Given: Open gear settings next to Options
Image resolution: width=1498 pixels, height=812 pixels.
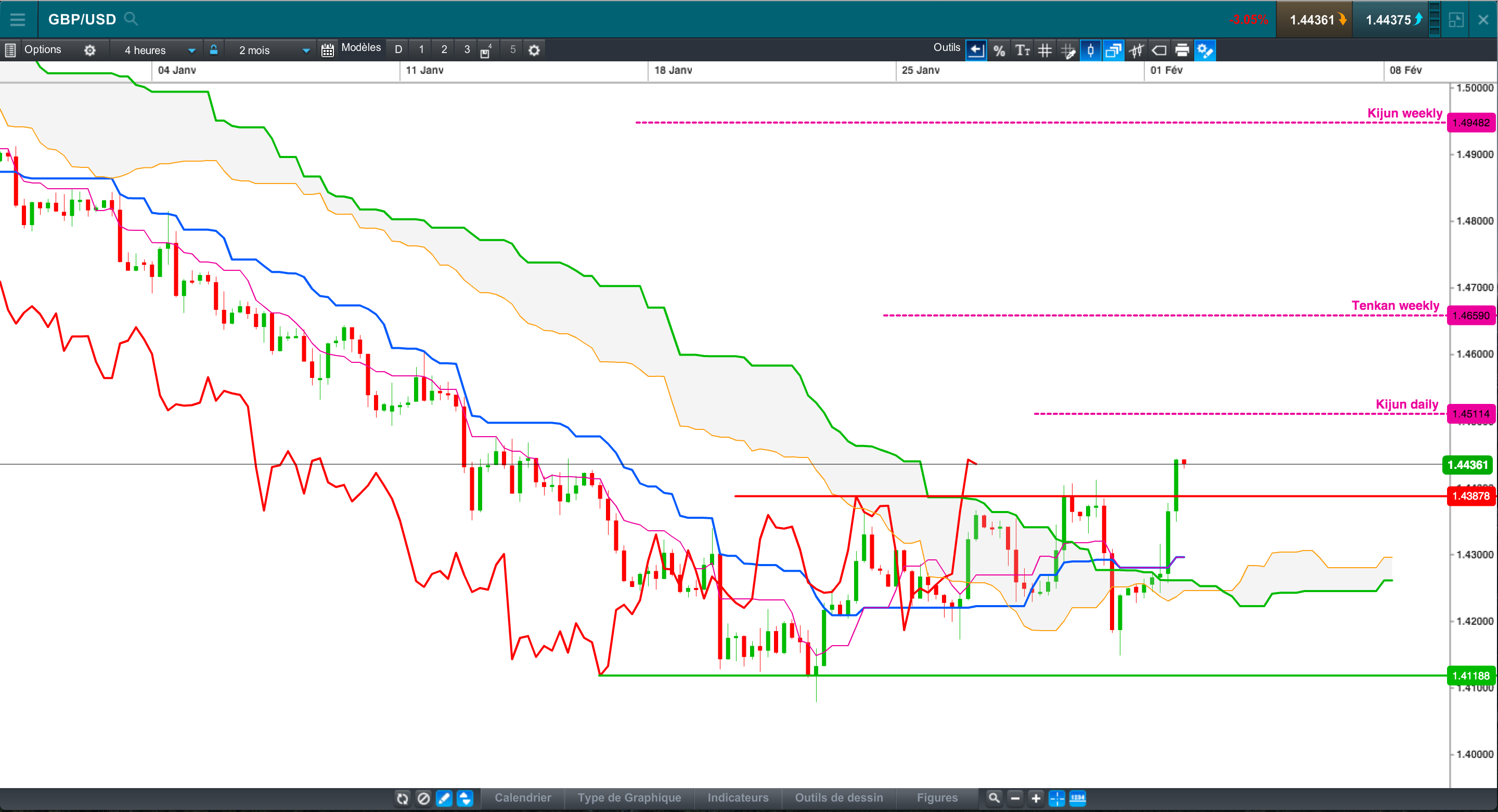Looking at the screenshot, I should 89,50.
